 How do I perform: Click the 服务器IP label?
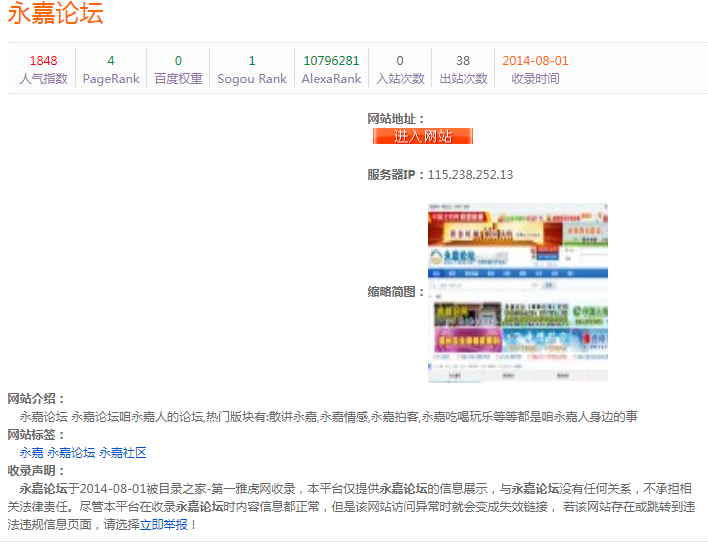396,174
